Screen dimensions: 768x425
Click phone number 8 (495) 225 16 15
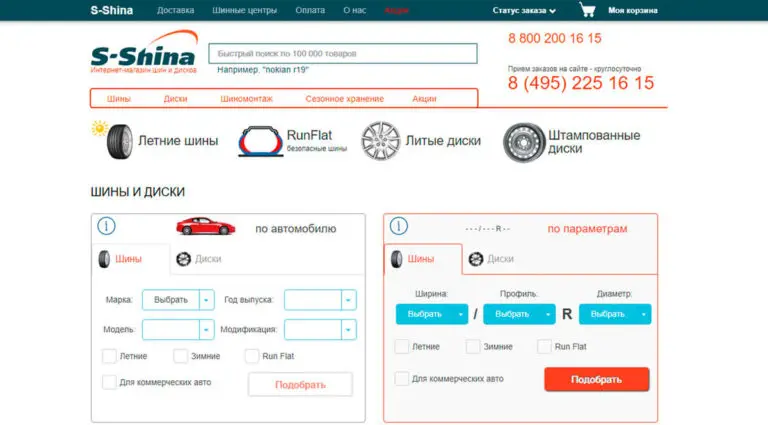581,83
